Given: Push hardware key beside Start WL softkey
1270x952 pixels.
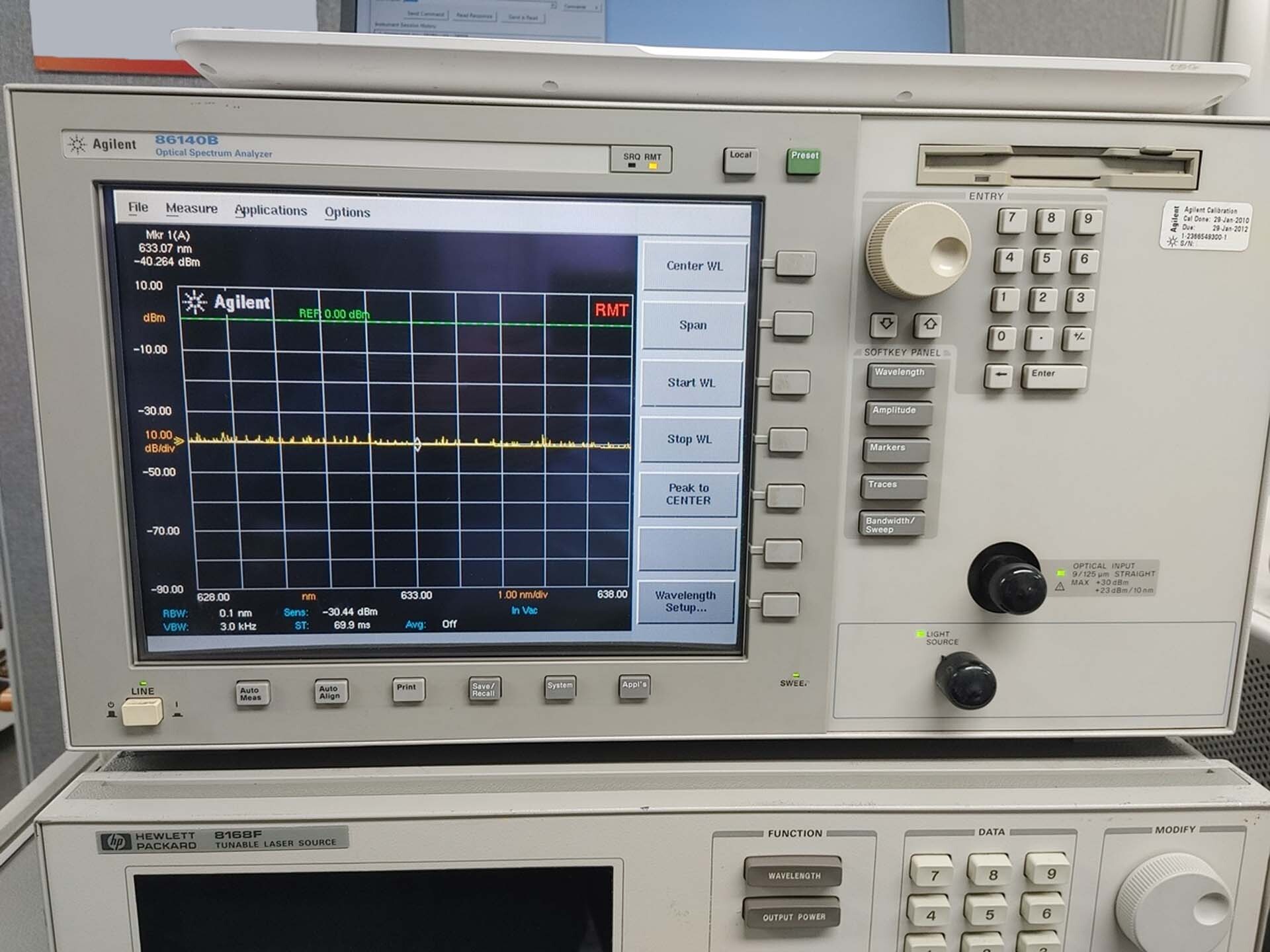Looking at the screenshot, I should click(790, 383).
